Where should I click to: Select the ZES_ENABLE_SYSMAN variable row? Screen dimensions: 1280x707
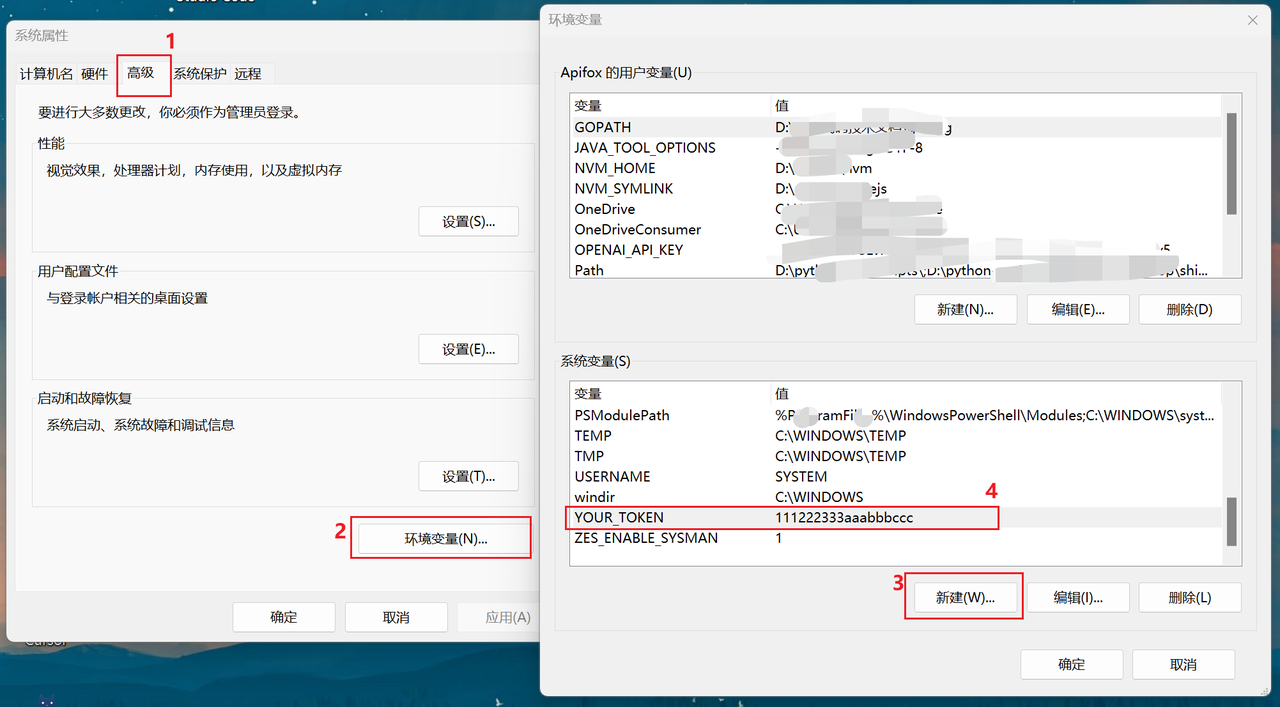896,538
